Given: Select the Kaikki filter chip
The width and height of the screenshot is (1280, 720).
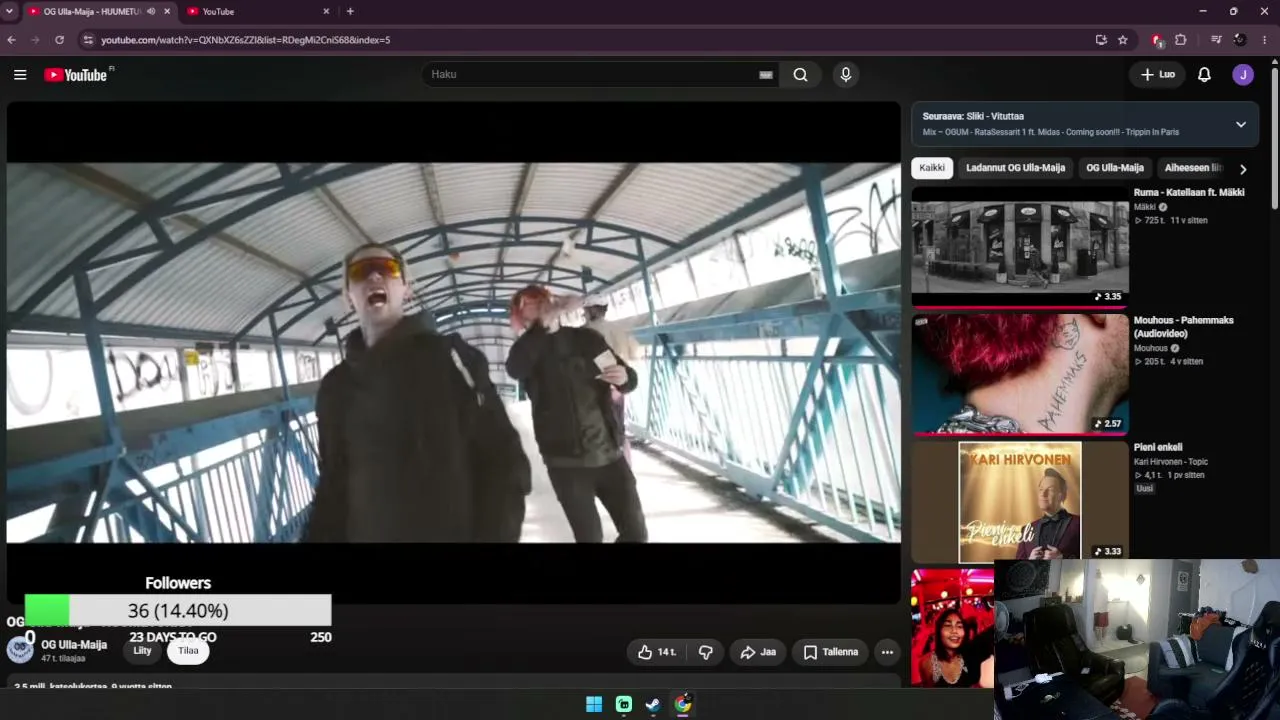Looking at the screenshot, I should point(932,168).
